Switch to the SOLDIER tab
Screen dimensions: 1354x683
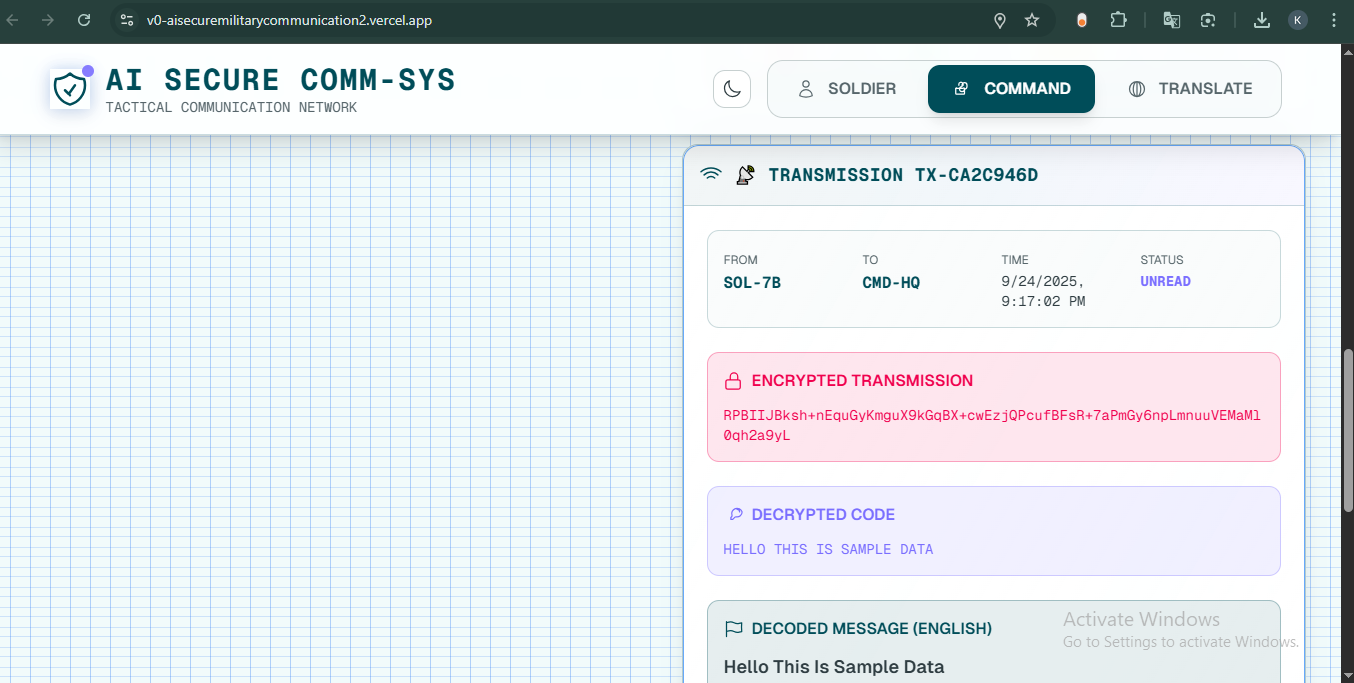click(x=847, y=89)
